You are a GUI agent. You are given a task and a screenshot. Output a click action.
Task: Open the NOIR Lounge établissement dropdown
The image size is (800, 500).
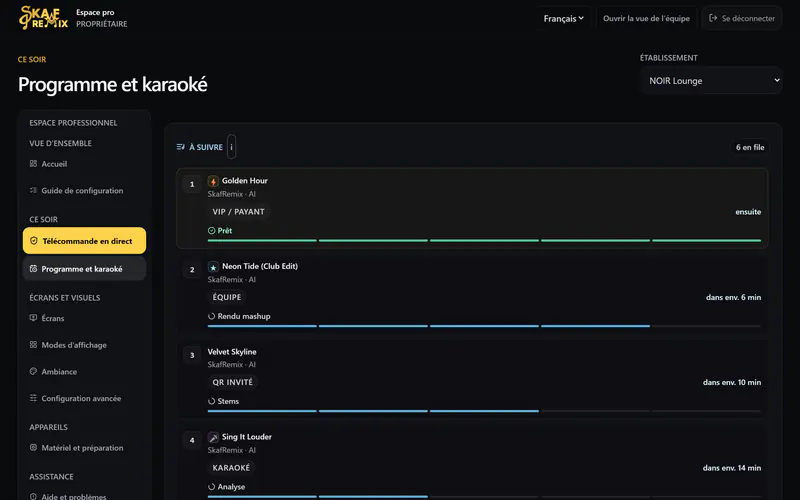coord(711,81)
